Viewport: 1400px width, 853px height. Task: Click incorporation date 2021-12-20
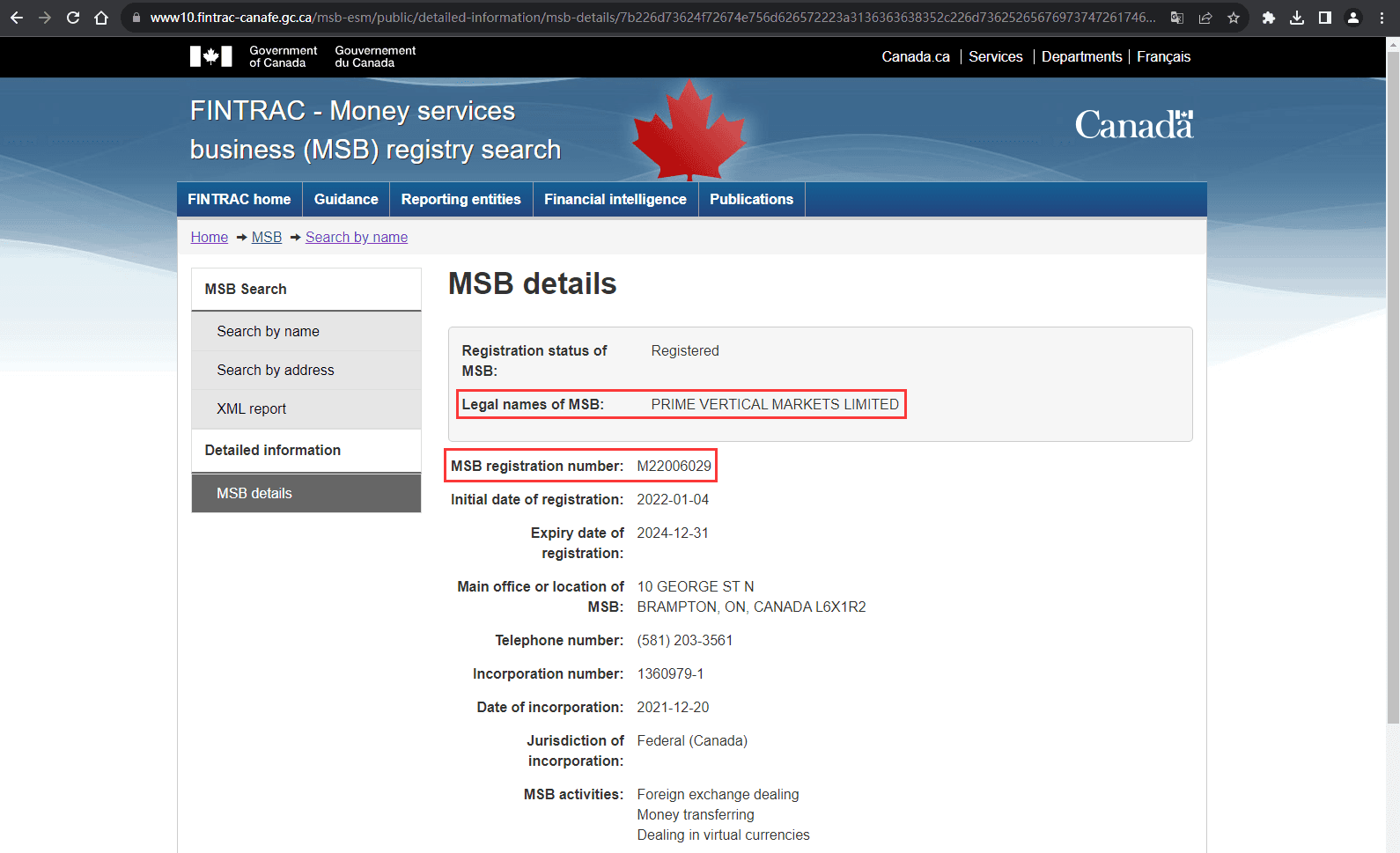click(673, 707)
